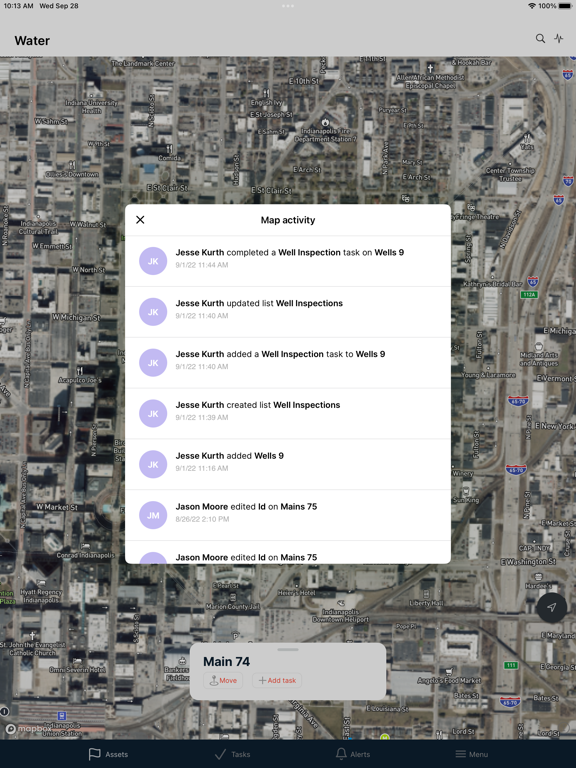576x768 pixels.
Task: Click JK avatar on created list row
Action: click(x=153, y=414)
